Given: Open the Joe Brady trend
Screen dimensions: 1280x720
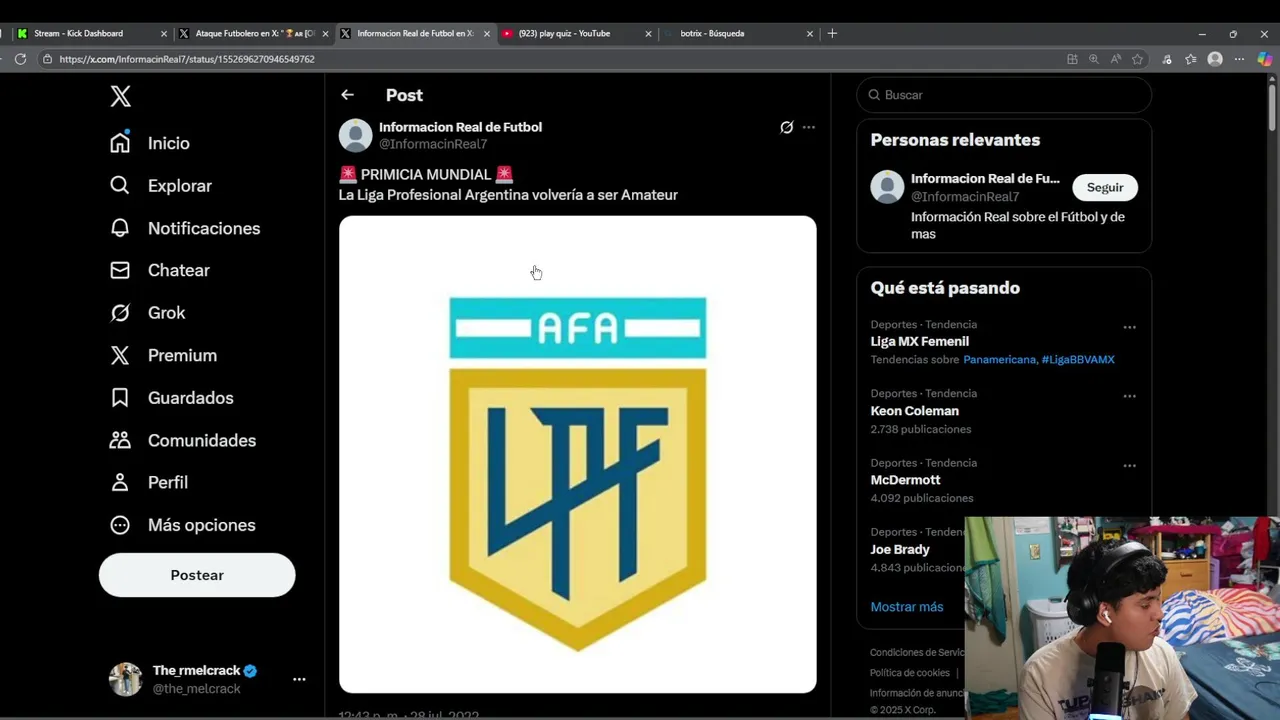Looking at the screenshot, I should (900, 549).
